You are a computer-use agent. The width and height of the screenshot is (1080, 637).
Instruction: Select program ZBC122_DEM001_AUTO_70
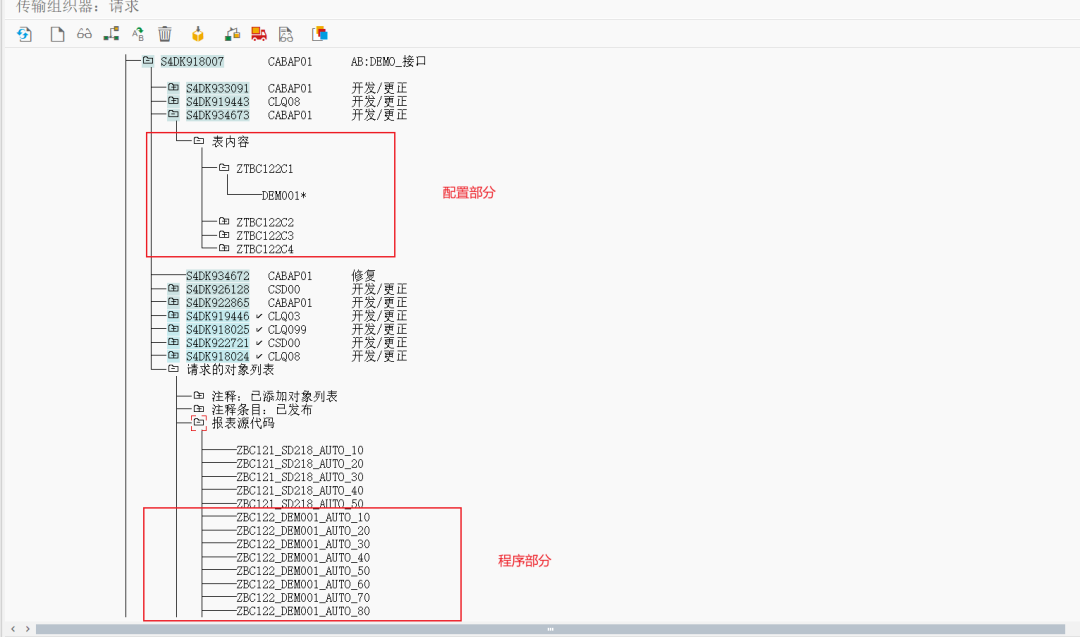[303, 598]
